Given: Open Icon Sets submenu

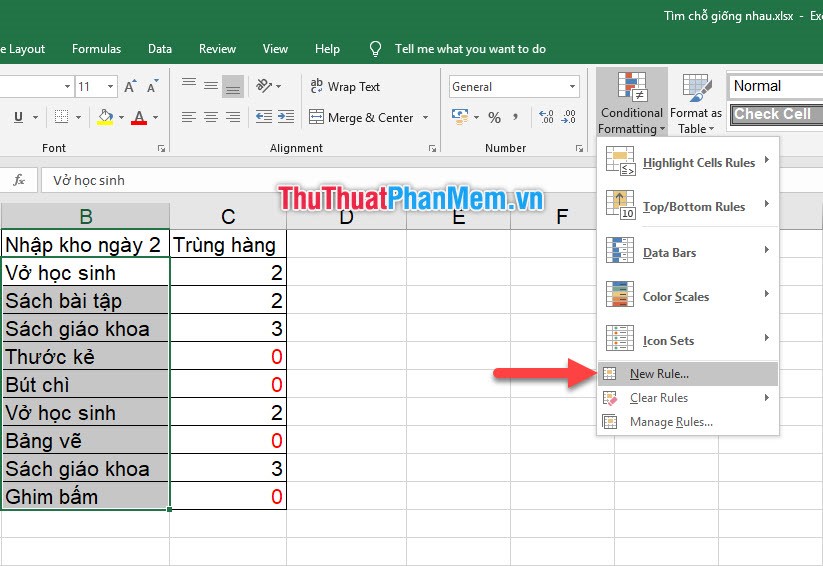Looking at the screenshot, I should [x=688, y=340].
